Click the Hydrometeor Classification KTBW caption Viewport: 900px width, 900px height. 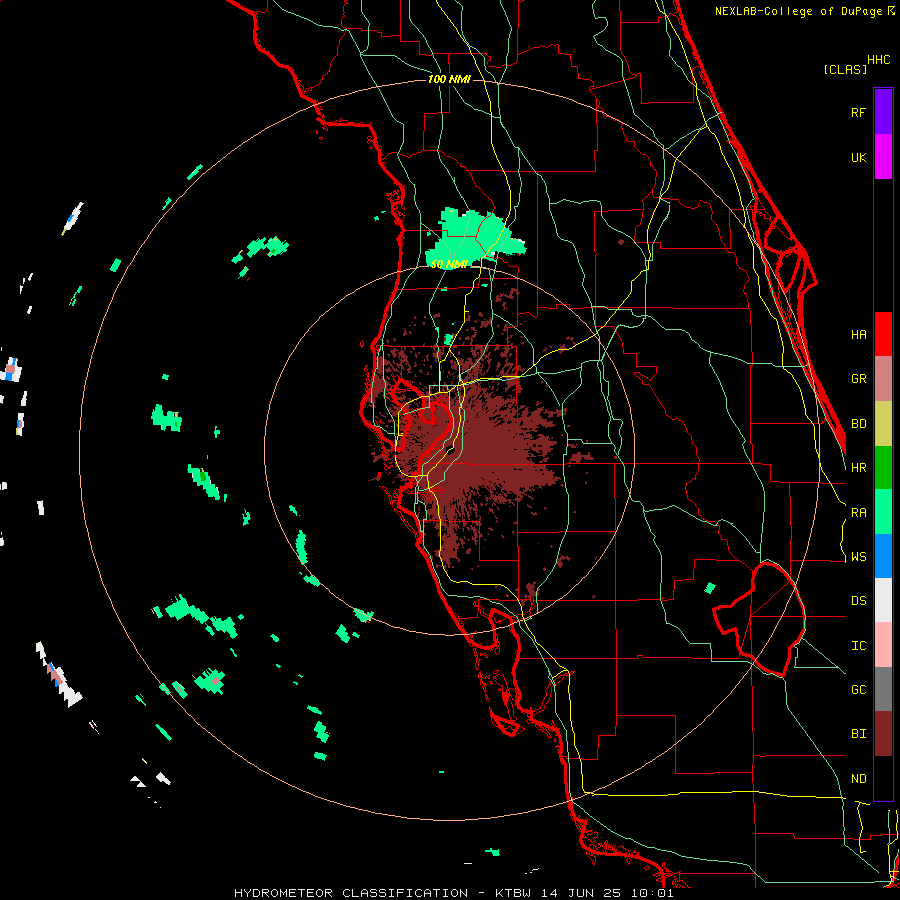click(454, 893)
